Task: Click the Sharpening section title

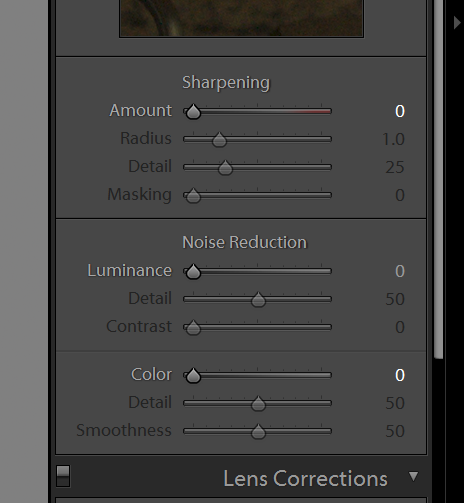Action: click(226, 82)
